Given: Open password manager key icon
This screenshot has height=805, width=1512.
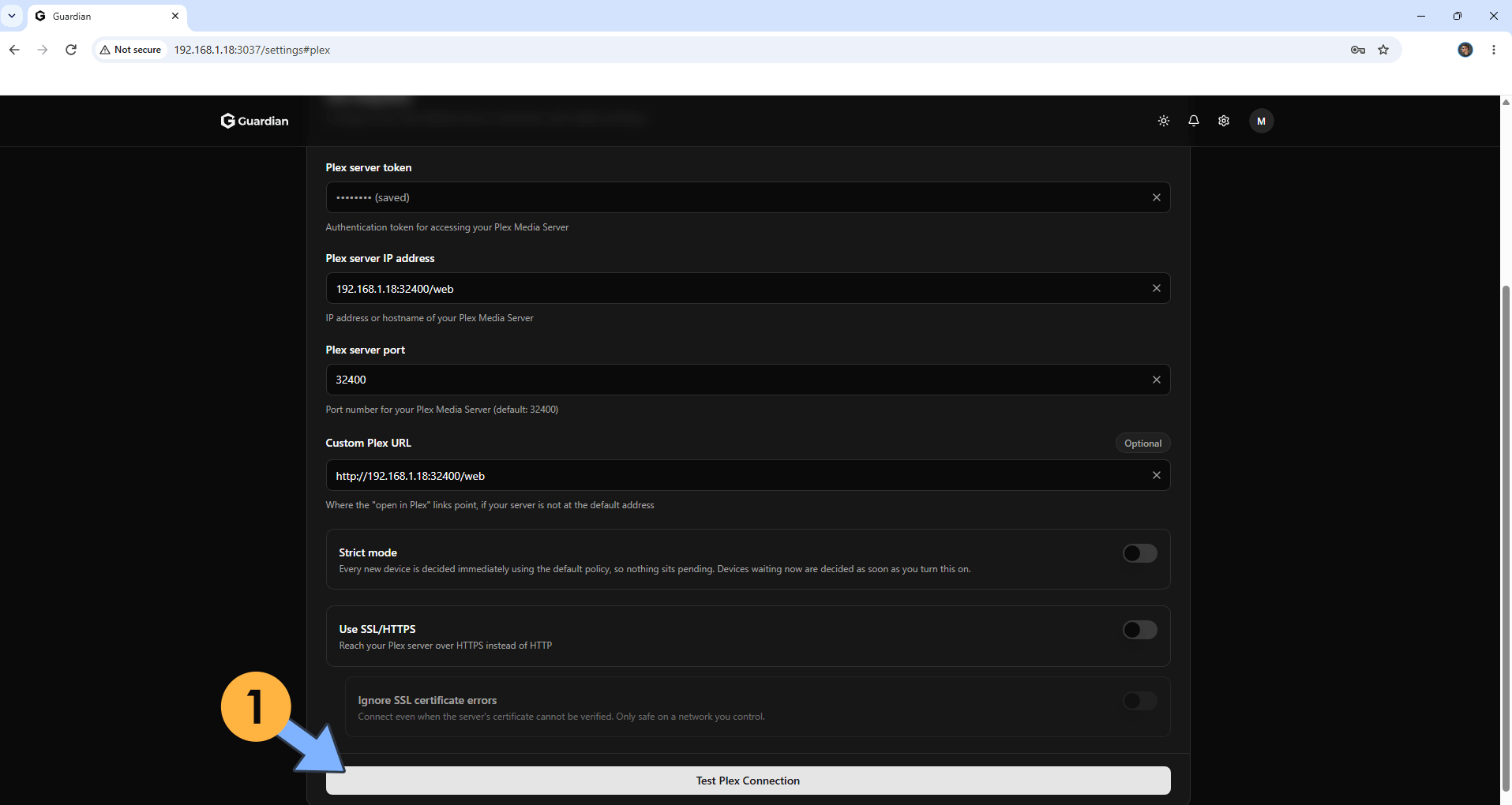Looking at the screenshot, I should (x=1358, y=50).
